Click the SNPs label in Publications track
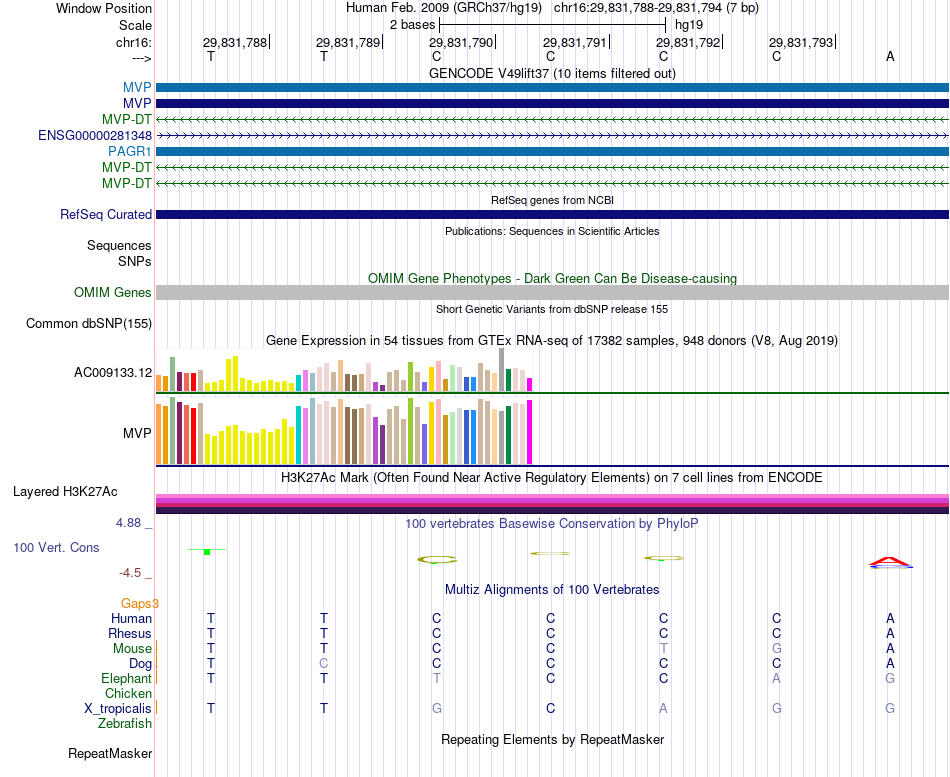950x777 pixels. [x=135, y=261]
